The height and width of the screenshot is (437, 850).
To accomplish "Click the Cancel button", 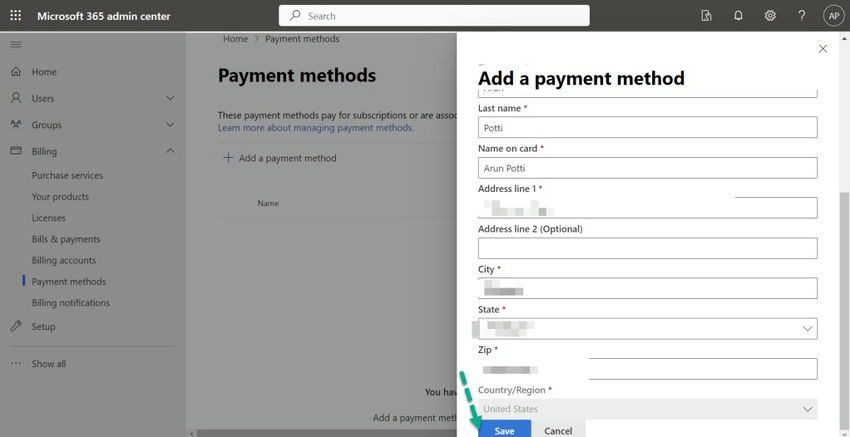I will pyautogui.click(x=558, y=429).
